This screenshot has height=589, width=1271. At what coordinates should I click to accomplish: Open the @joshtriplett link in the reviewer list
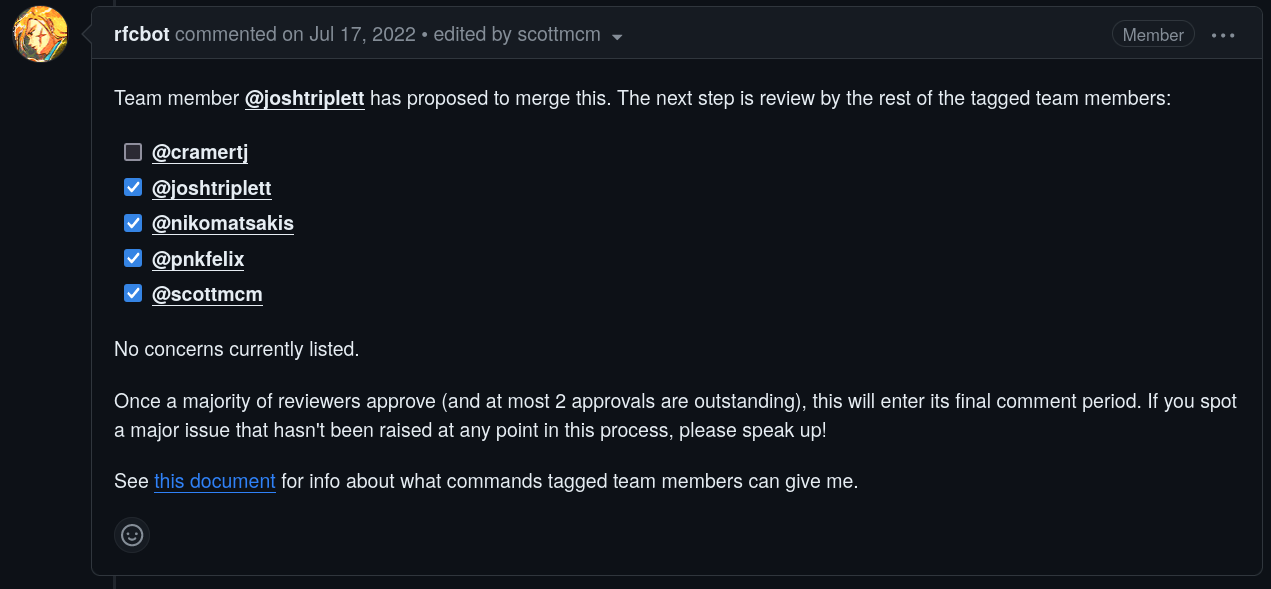click(212, 188)
